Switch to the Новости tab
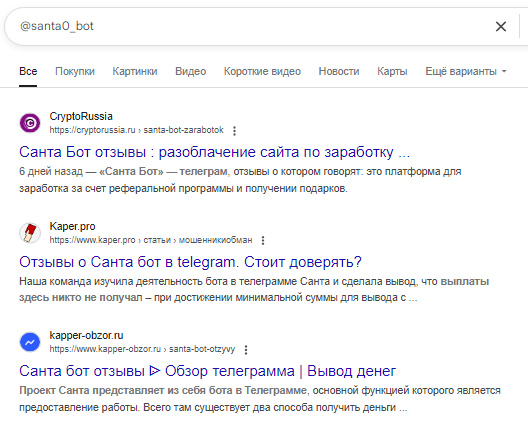This screenshot has height=431, width=528. pos(339,71)
